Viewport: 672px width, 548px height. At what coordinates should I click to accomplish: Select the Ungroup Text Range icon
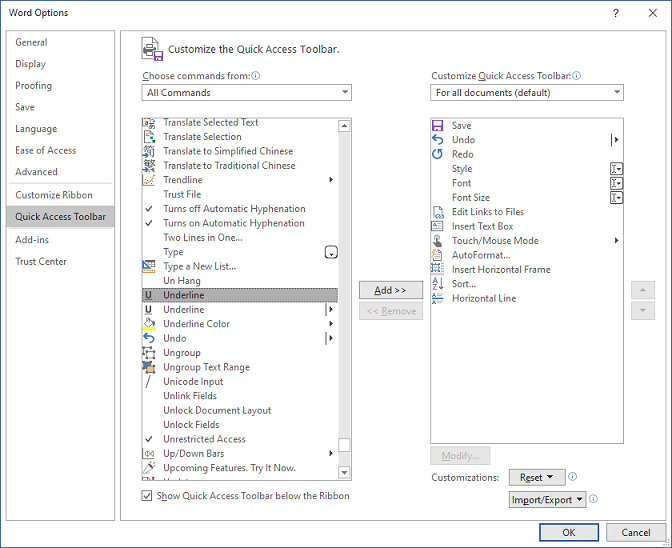(149, 367)
